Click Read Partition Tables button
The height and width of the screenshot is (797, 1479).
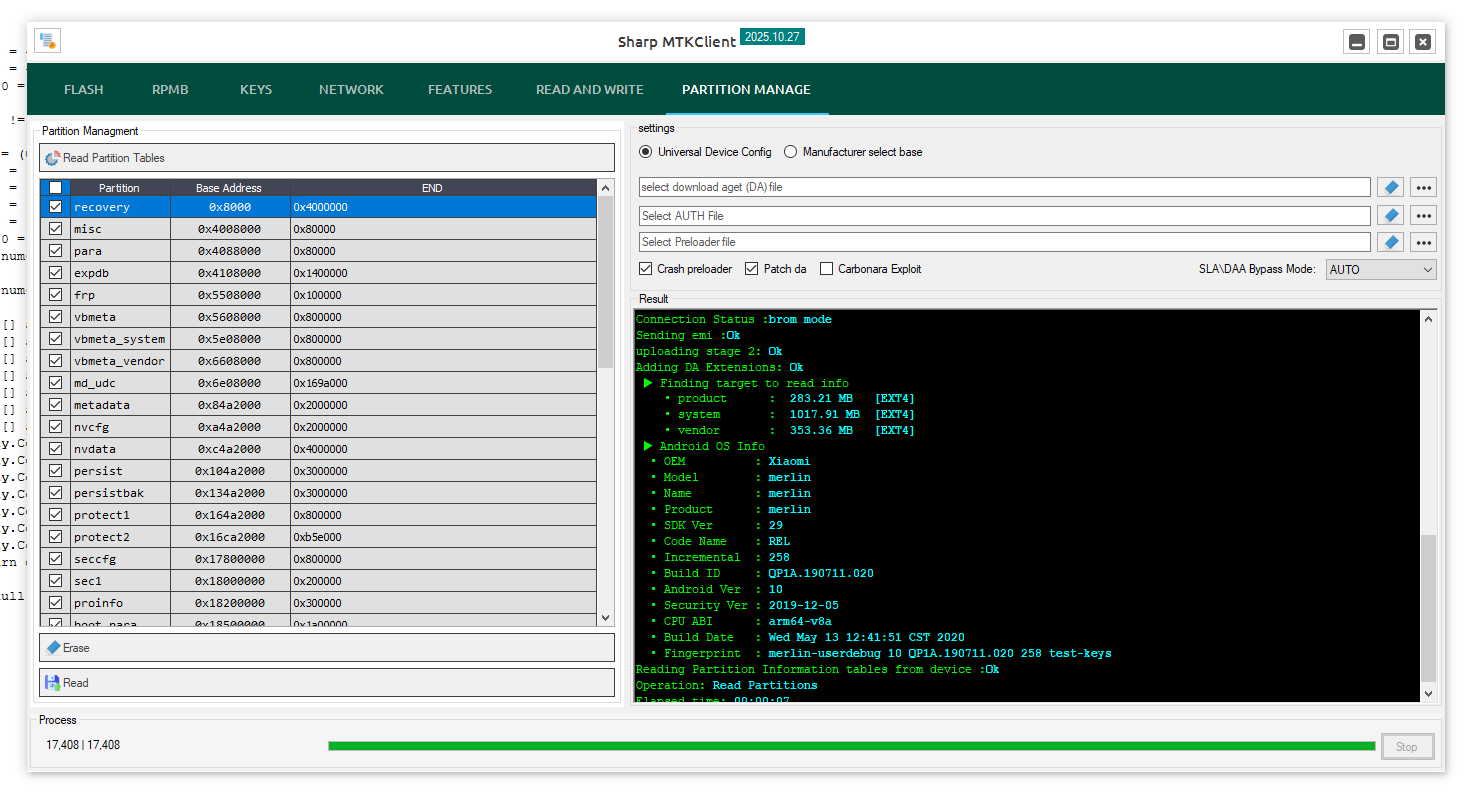(x=327, y=158)
